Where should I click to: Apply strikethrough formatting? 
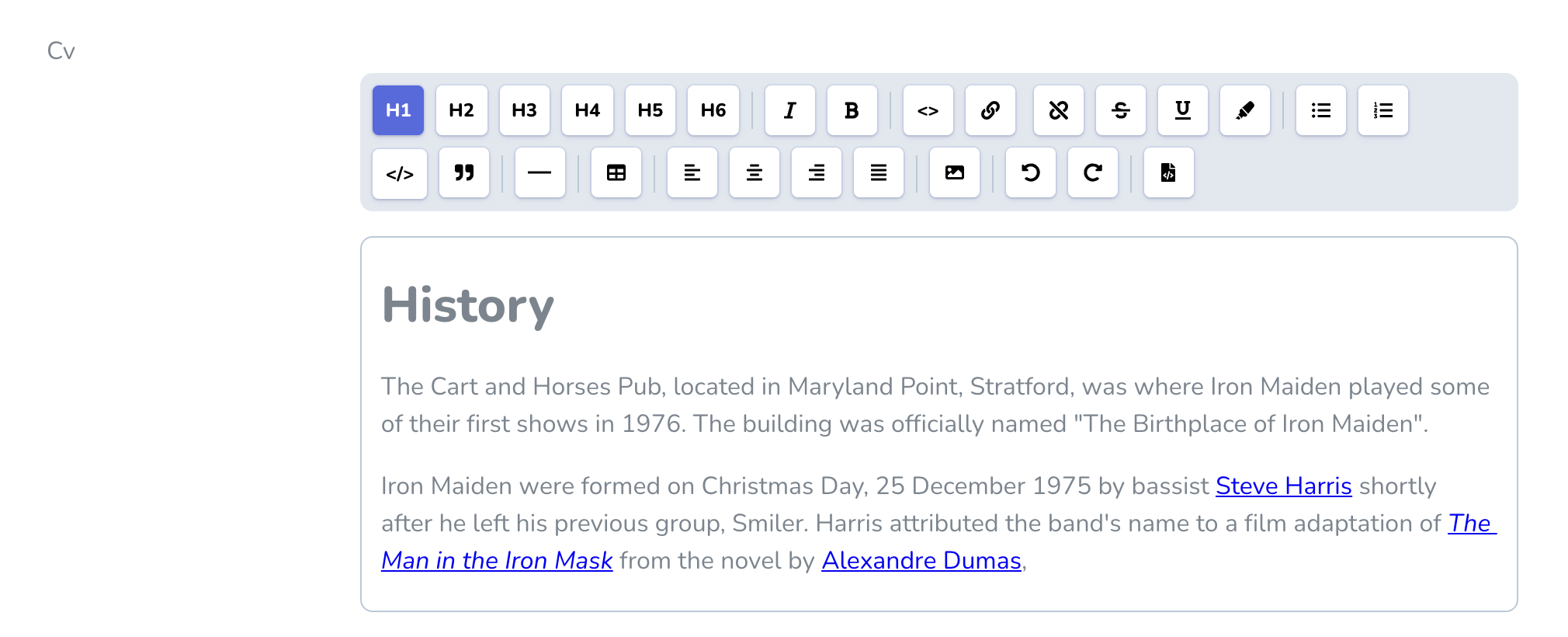point(1120,110)
